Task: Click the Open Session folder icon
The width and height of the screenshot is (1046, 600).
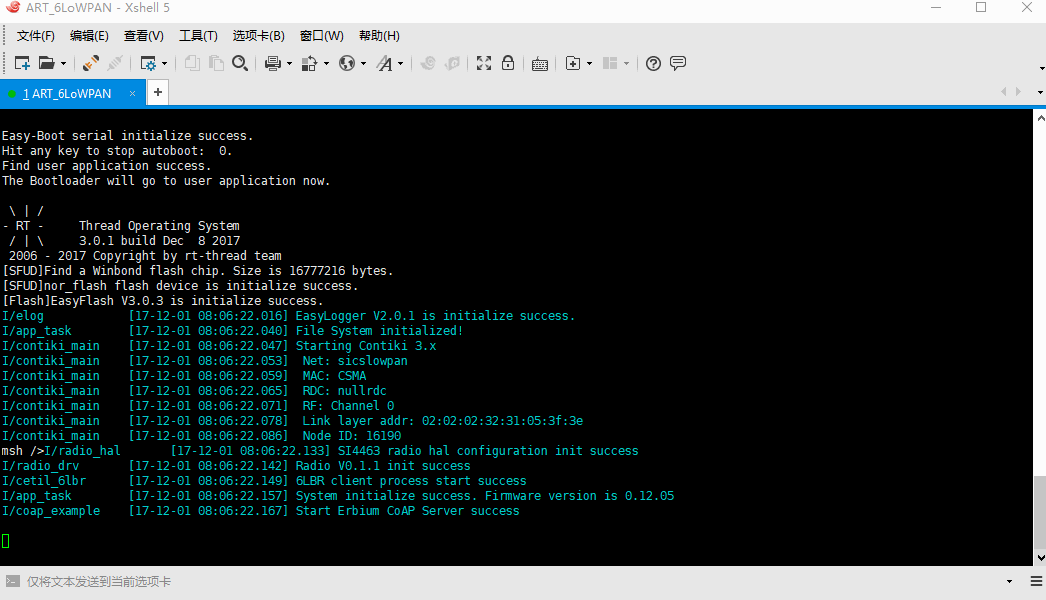Action: tap(46, 63)
